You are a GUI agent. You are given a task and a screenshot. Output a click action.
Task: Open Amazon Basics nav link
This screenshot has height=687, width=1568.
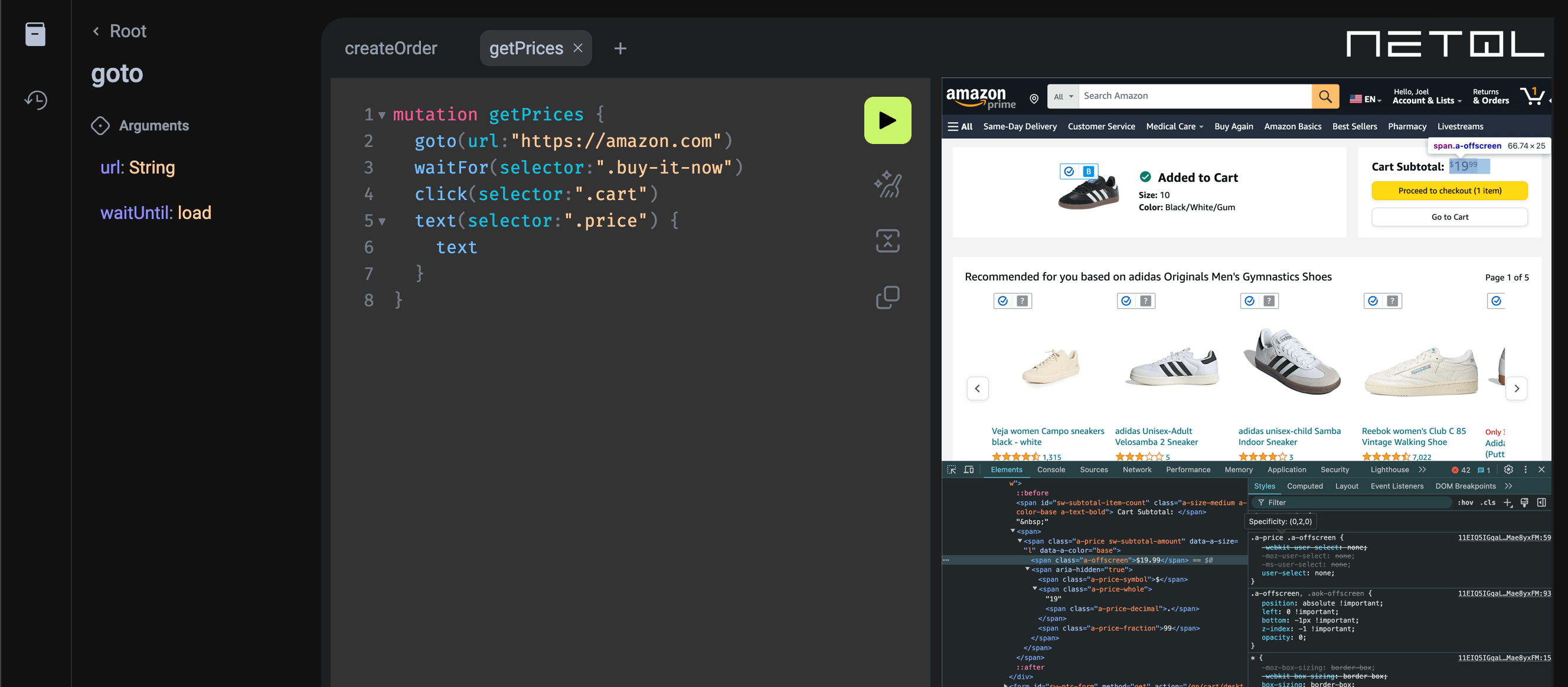pyautogui.click(x=1292, y=126)
